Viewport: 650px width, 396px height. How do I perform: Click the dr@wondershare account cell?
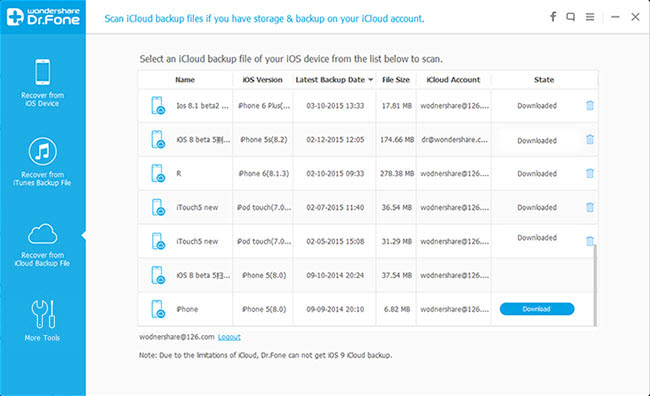(454, 140)
